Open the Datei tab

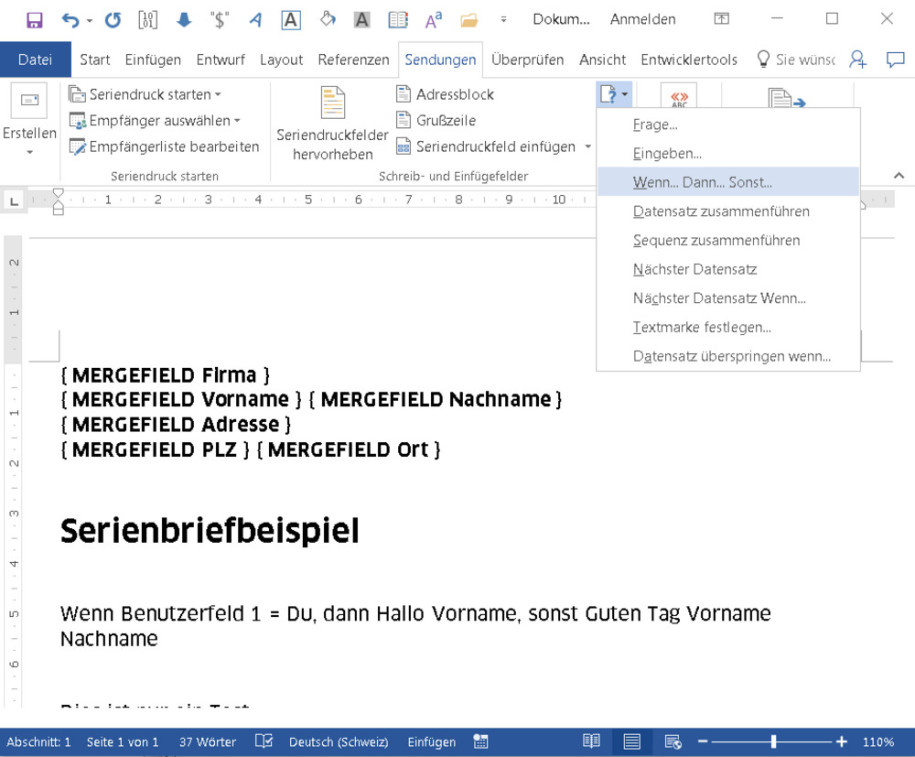coord(35,60)
